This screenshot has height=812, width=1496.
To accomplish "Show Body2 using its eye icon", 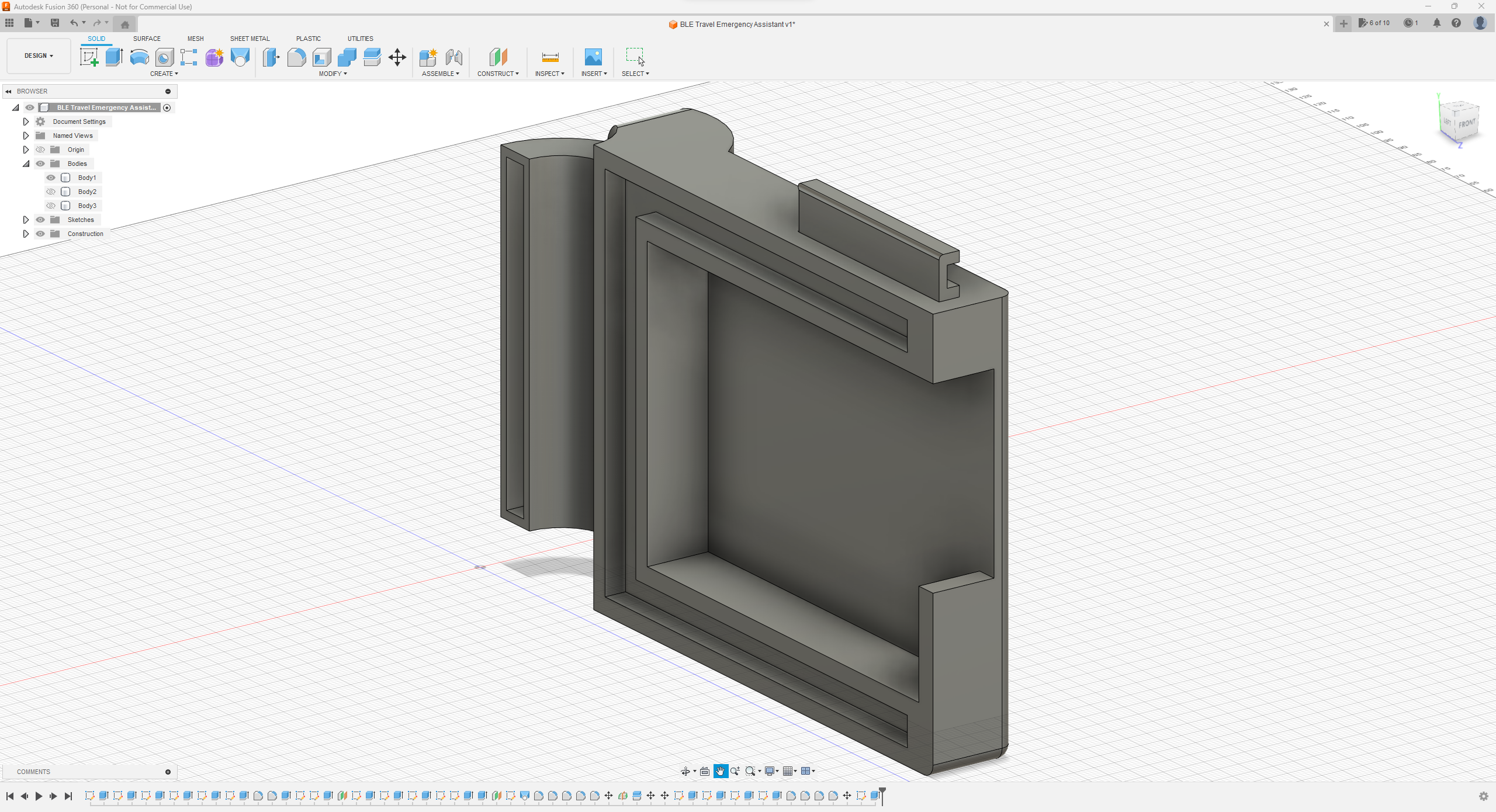I will pyautogui.click(x=51, y=192).
